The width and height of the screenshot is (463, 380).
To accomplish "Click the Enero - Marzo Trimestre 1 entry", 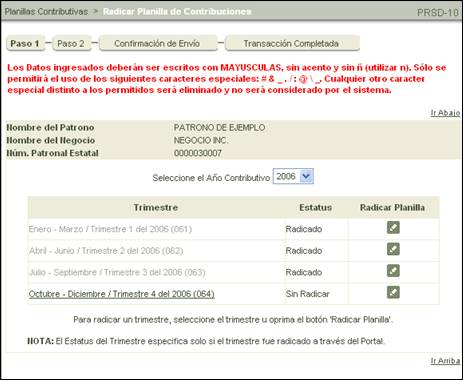I will pos(110,229).
